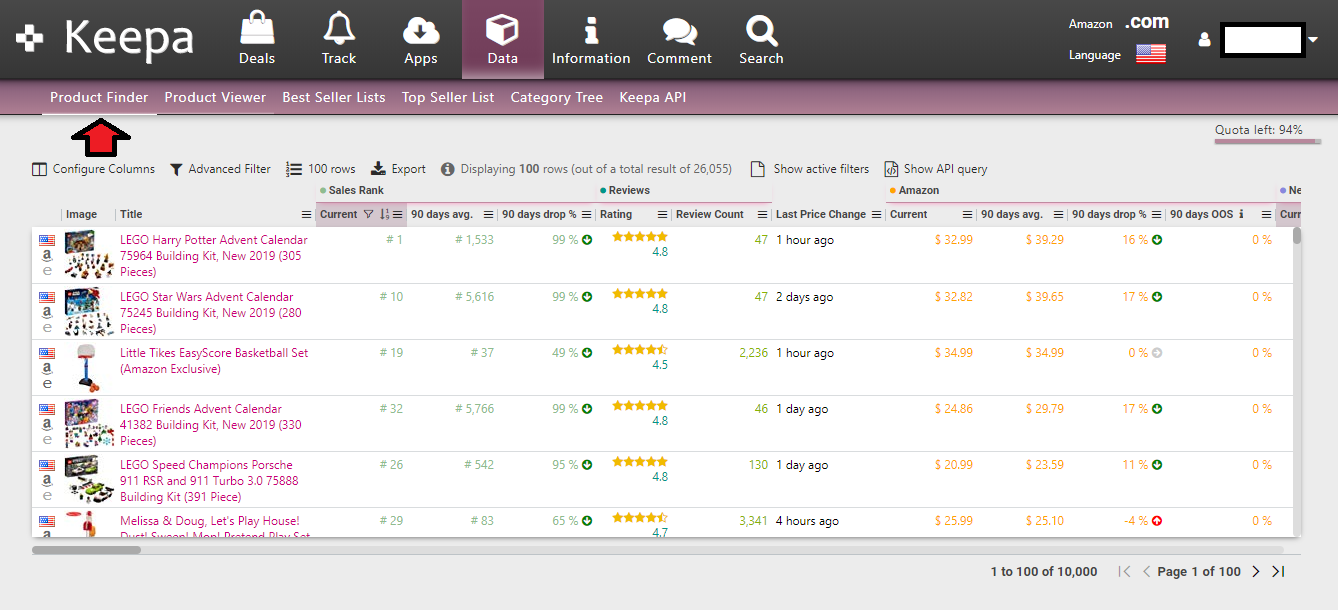Click the US flag language icon
Viewport: 1338px width, 610px height.
point(1151,54)
